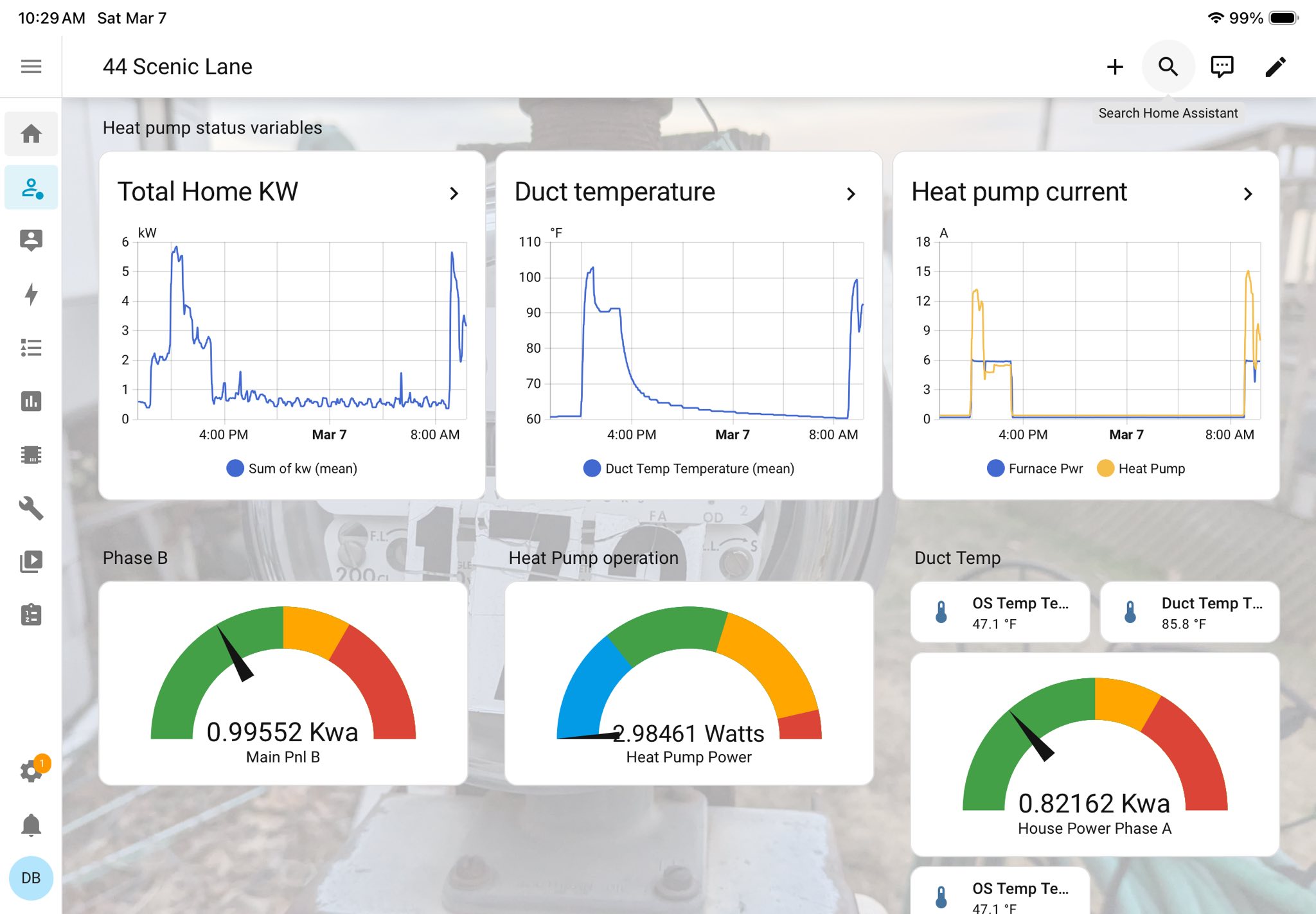Viewport: 1316px width, 914px height.
Task: Open the OS Temp 47.1 °F tile below Duct Temp heading
Action: pyautogui.click(x=1000, y=612)
